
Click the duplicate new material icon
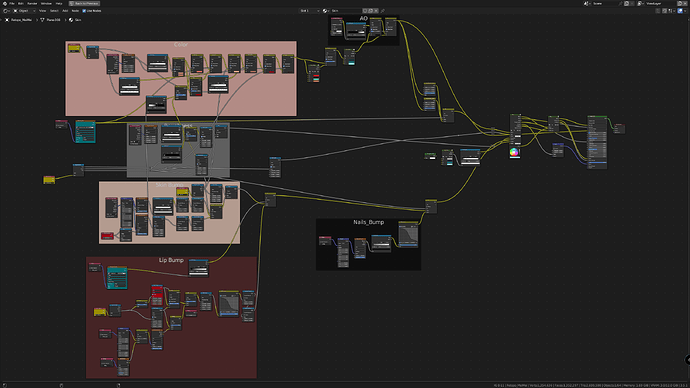point(371,11)
